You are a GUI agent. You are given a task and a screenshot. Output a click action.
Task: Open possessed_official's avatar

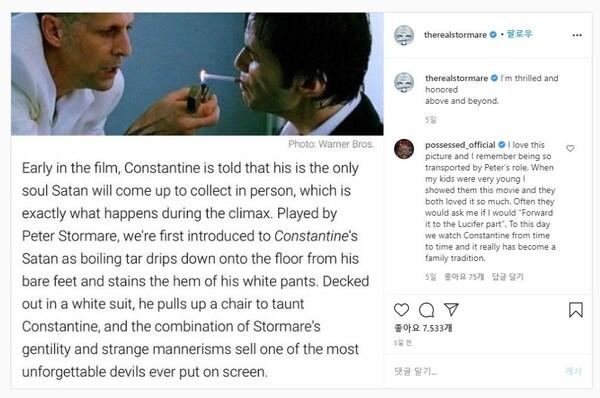coord(404,149)
